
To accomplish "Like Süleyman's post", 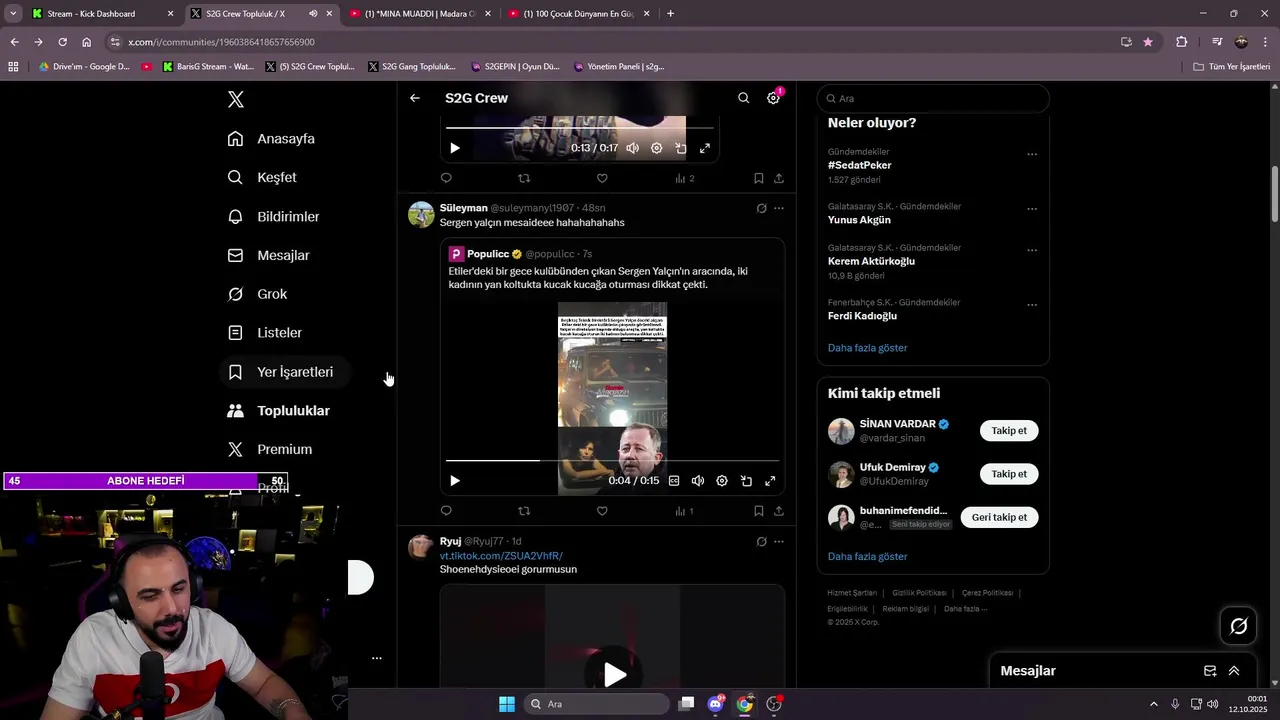I will click(x=602, y=511).
